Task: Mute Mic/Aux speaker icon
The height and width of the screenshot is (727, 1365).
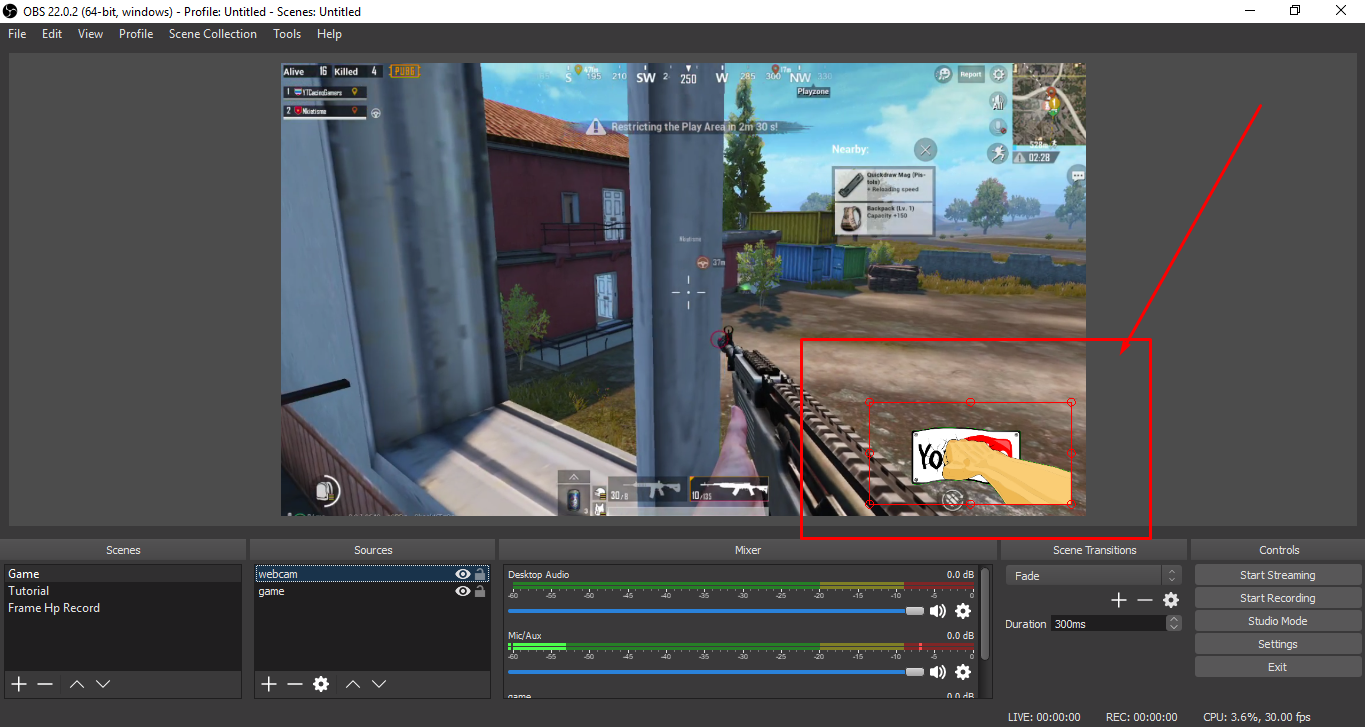Action: pos(938,672)
